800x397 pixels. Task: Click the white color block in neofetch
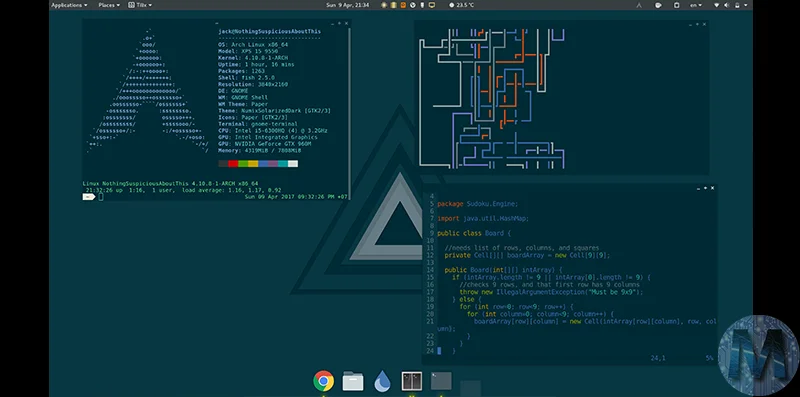tap(293, 164)
